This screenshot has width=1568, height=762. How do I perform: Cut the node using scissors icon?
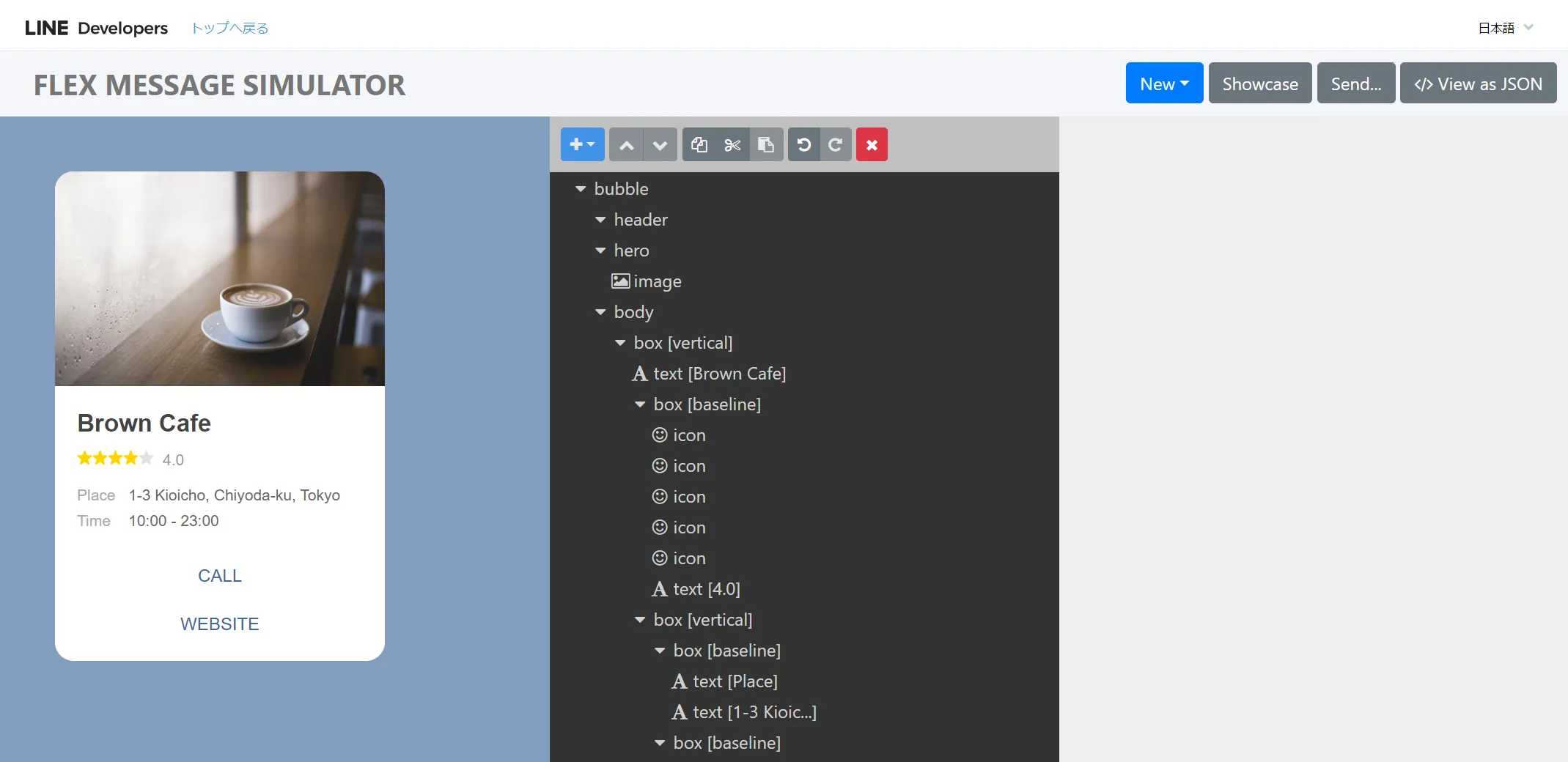tap(732, 144)
